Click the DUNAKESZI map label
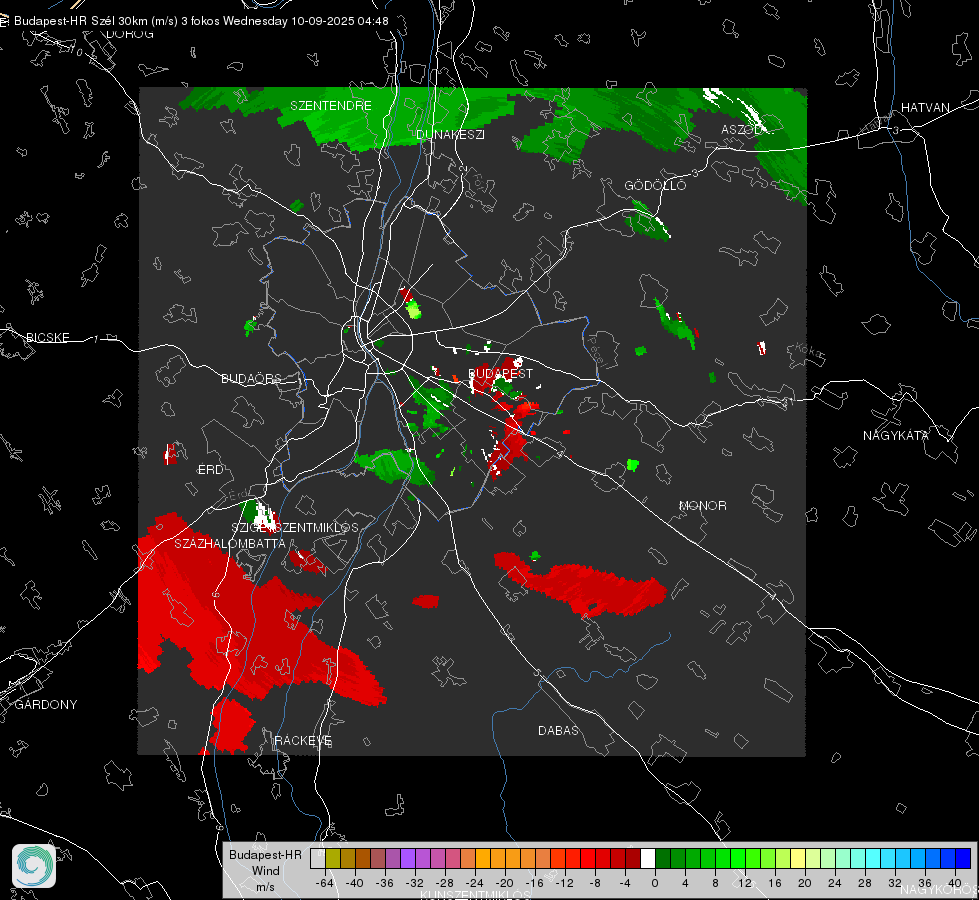 450,134
